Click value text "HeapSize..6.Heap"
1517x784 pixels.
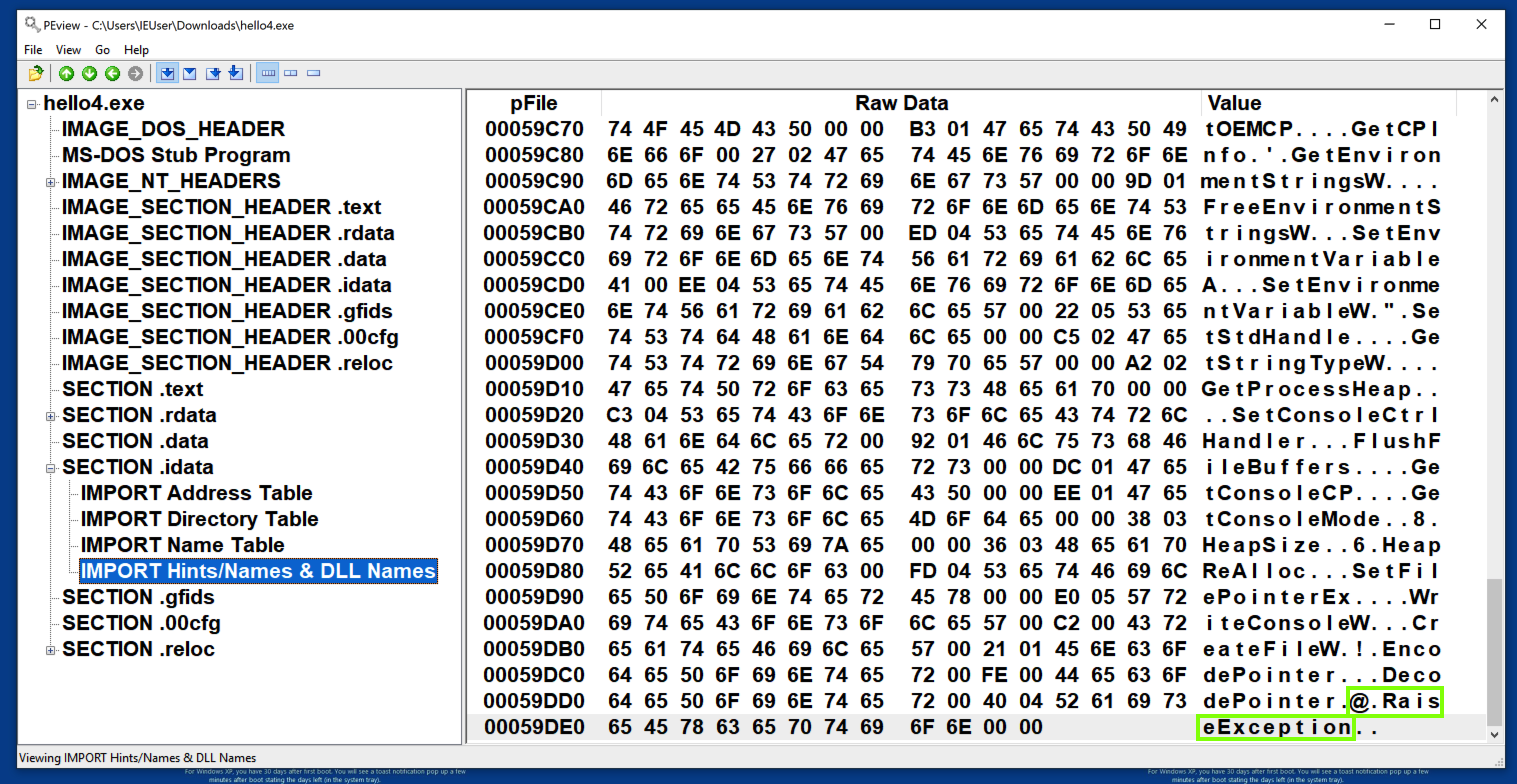point(1321,545)
